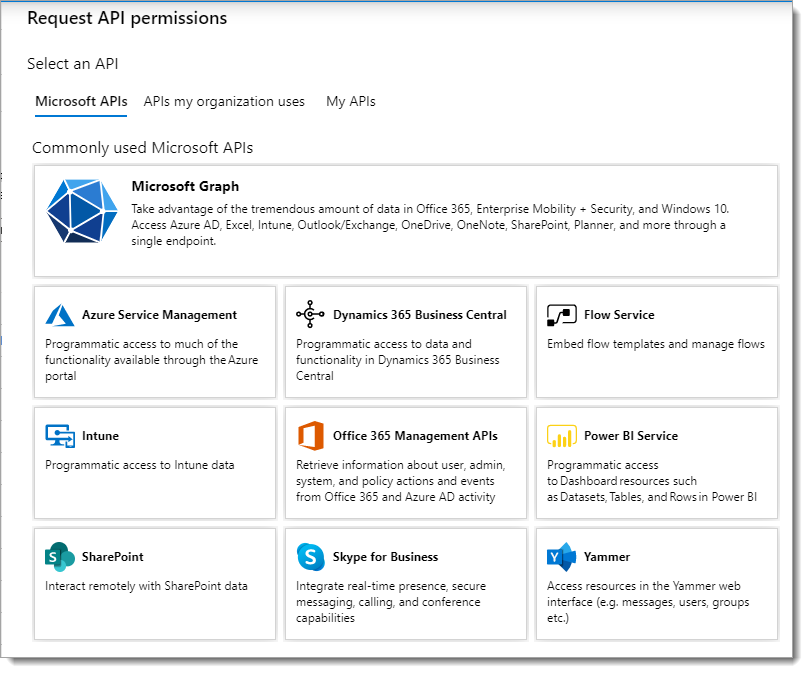Screen dimensions: 808x673
Task: Switch to the Microsoft APIs tab
Action: pos(81,101)
